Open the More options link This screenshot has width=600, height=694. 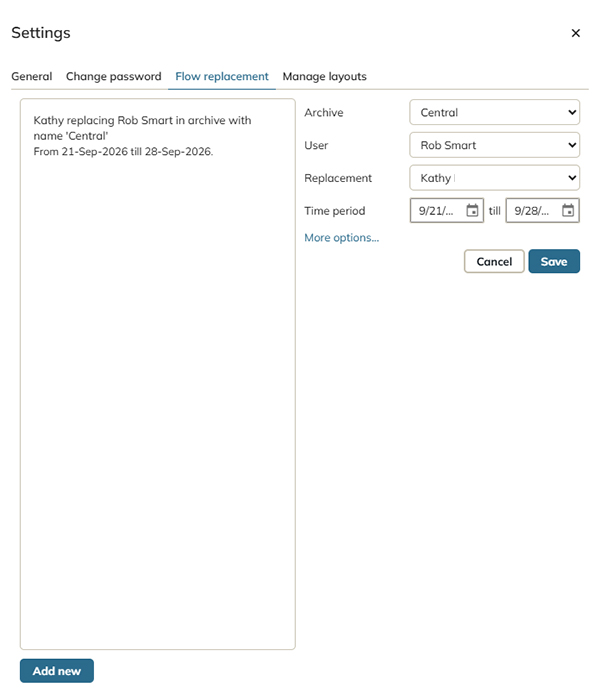(x=342, y=238)
